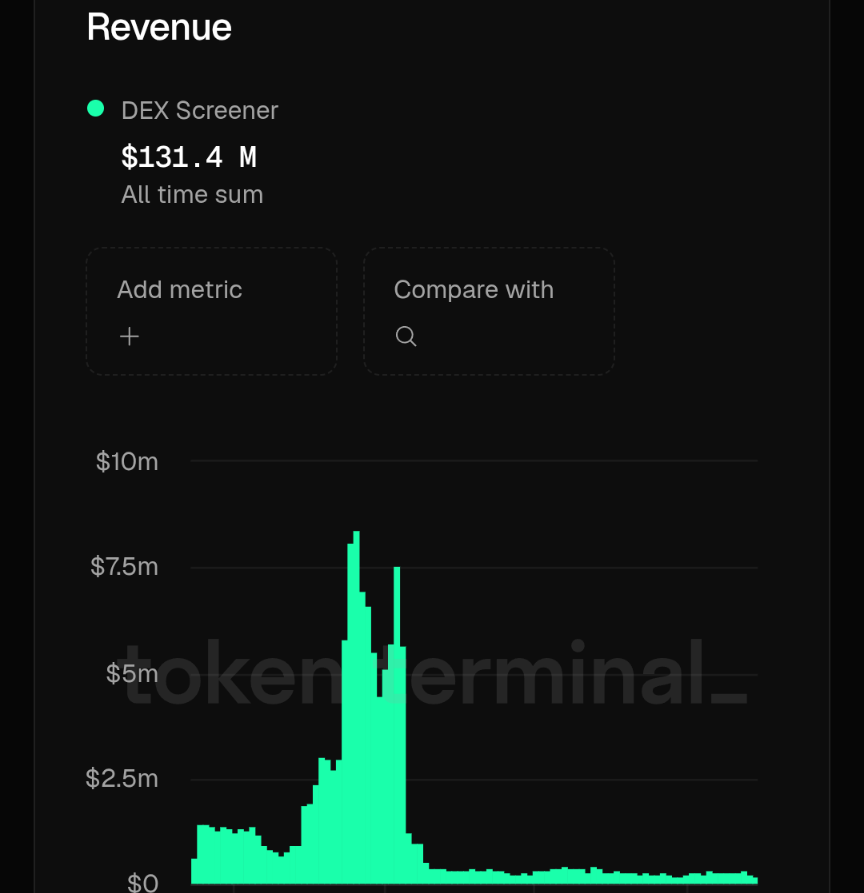
Task: Click the plus icon under Add metric
Action: 129,336
